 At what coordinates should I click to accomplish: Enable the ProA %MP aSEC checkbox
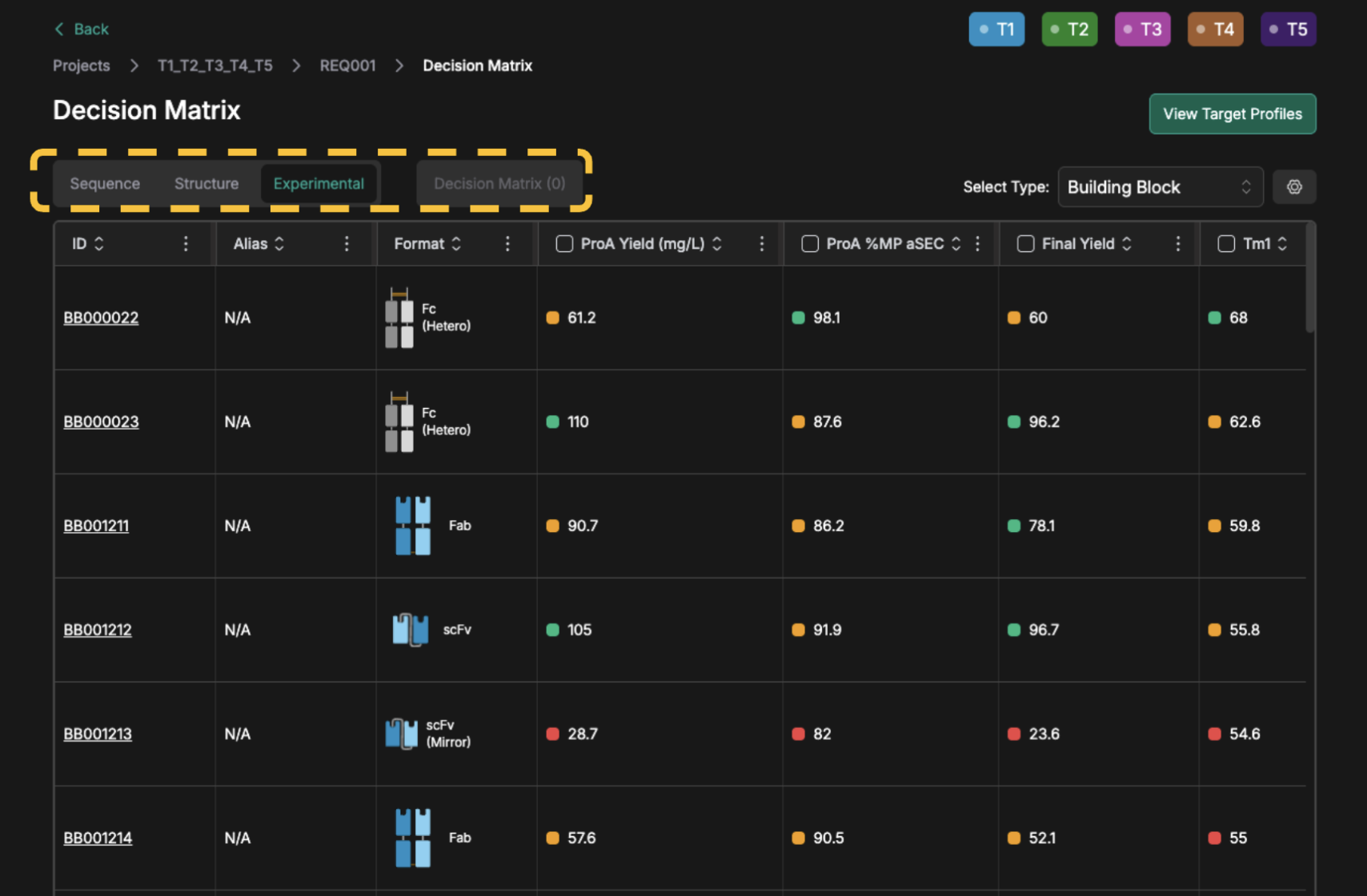pyautogui.click(x=810, y=244)
